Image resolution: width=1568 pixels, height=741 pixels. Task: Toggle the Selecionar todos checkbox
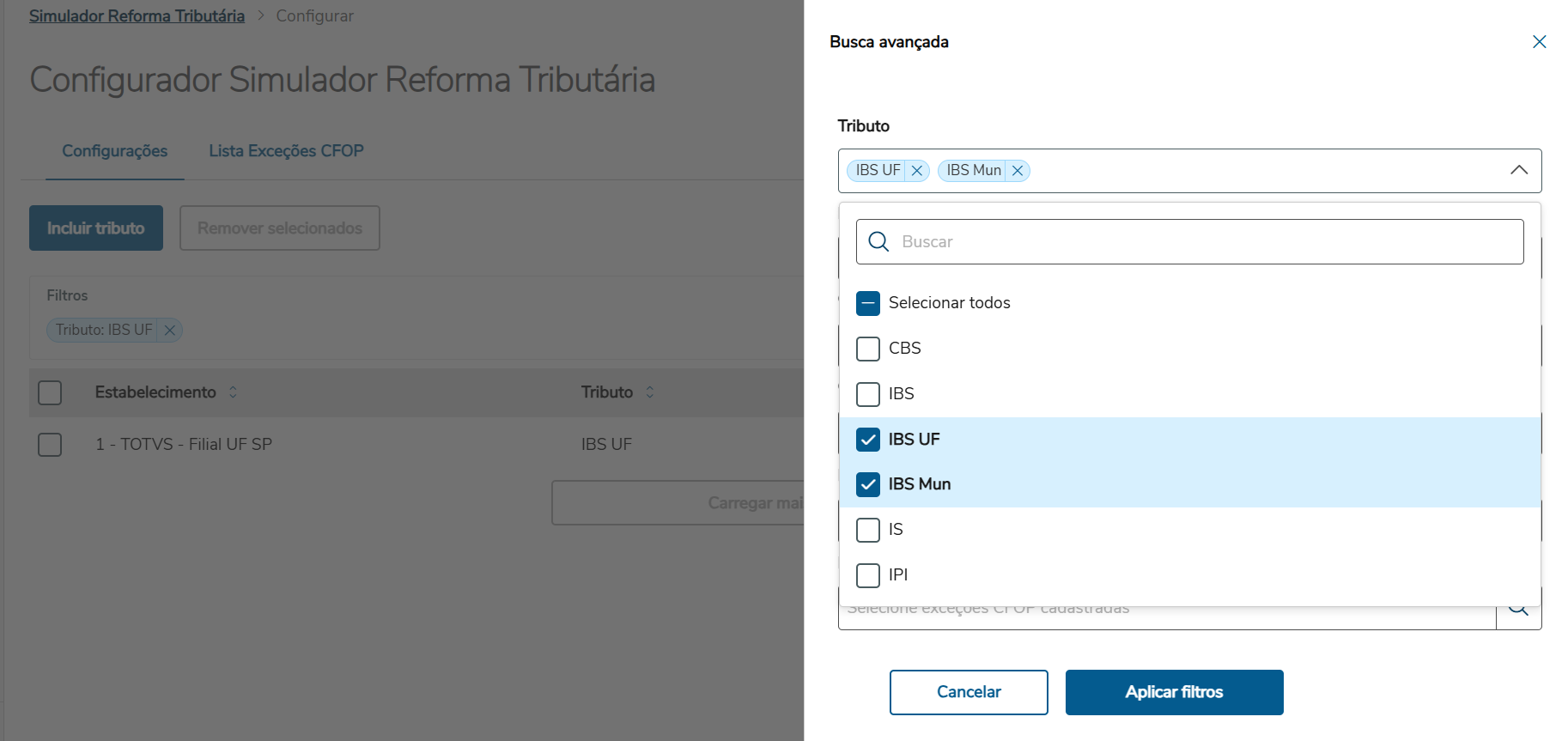(x=868, y=303)
